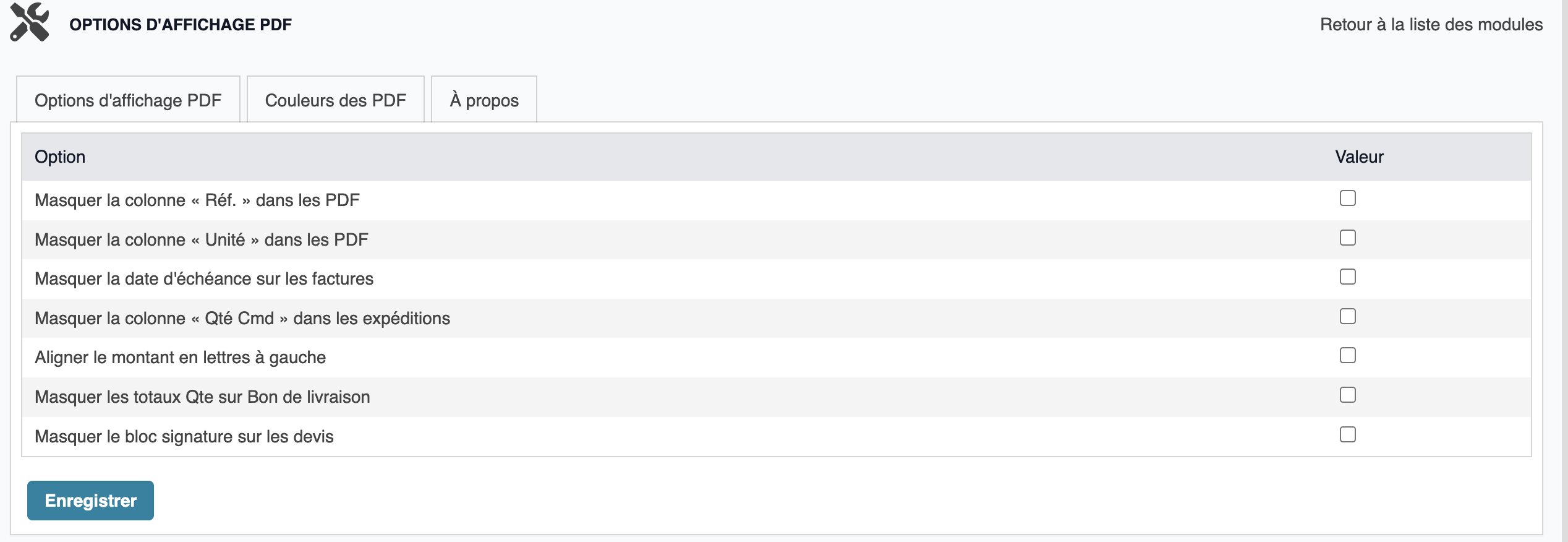Click the label Aligner le montant en lettres à gauche

tap(180, 358)
